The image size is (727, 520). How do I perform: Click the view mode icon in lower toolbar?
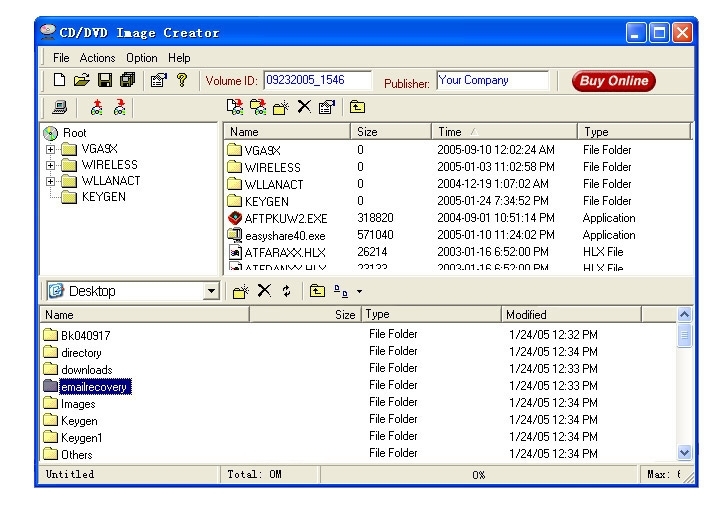[341, 291]
